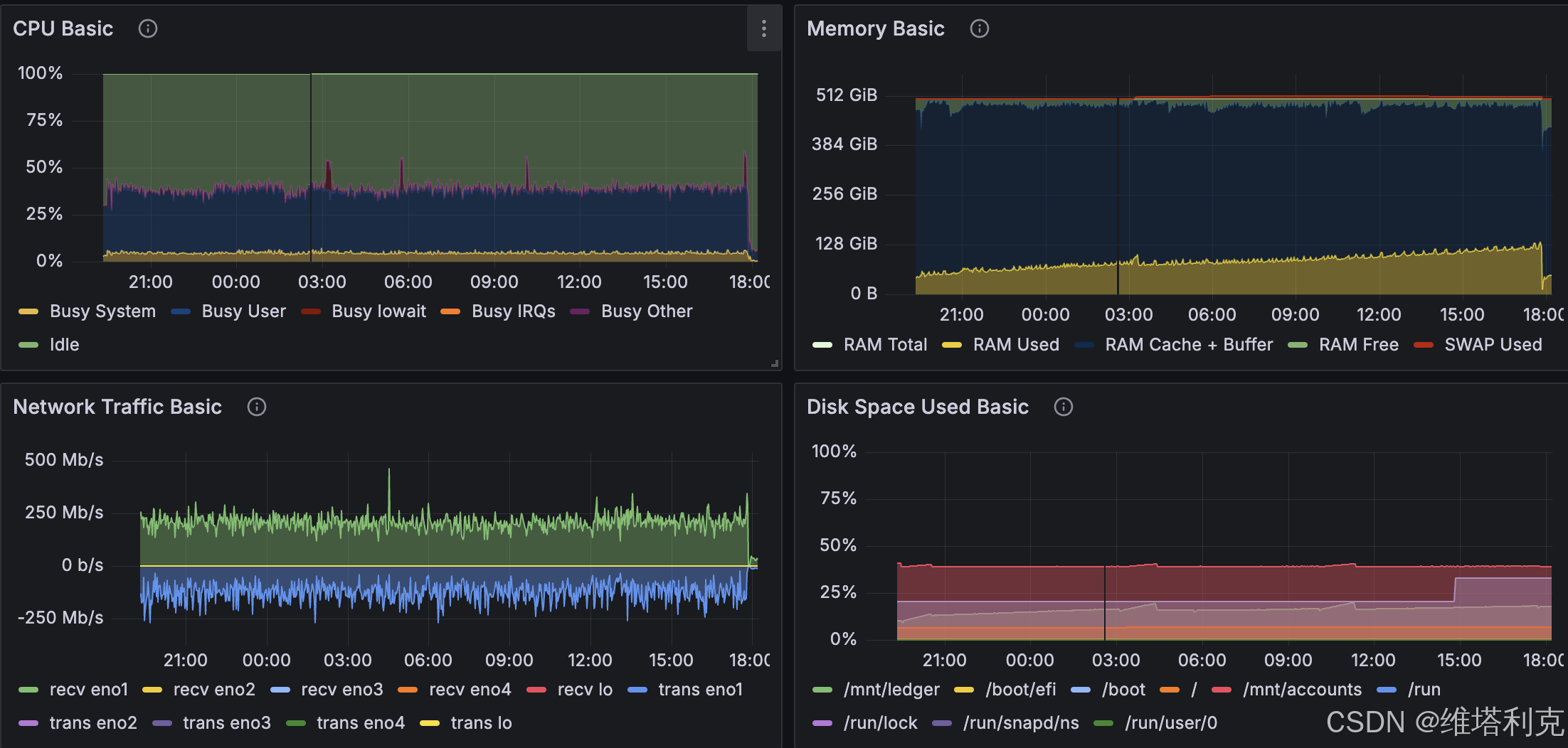Image resolution: width=1568 pixels, height=748 pixels.
Task: Toggle Idle series in CPU legend
Action: tap(64, 345)
